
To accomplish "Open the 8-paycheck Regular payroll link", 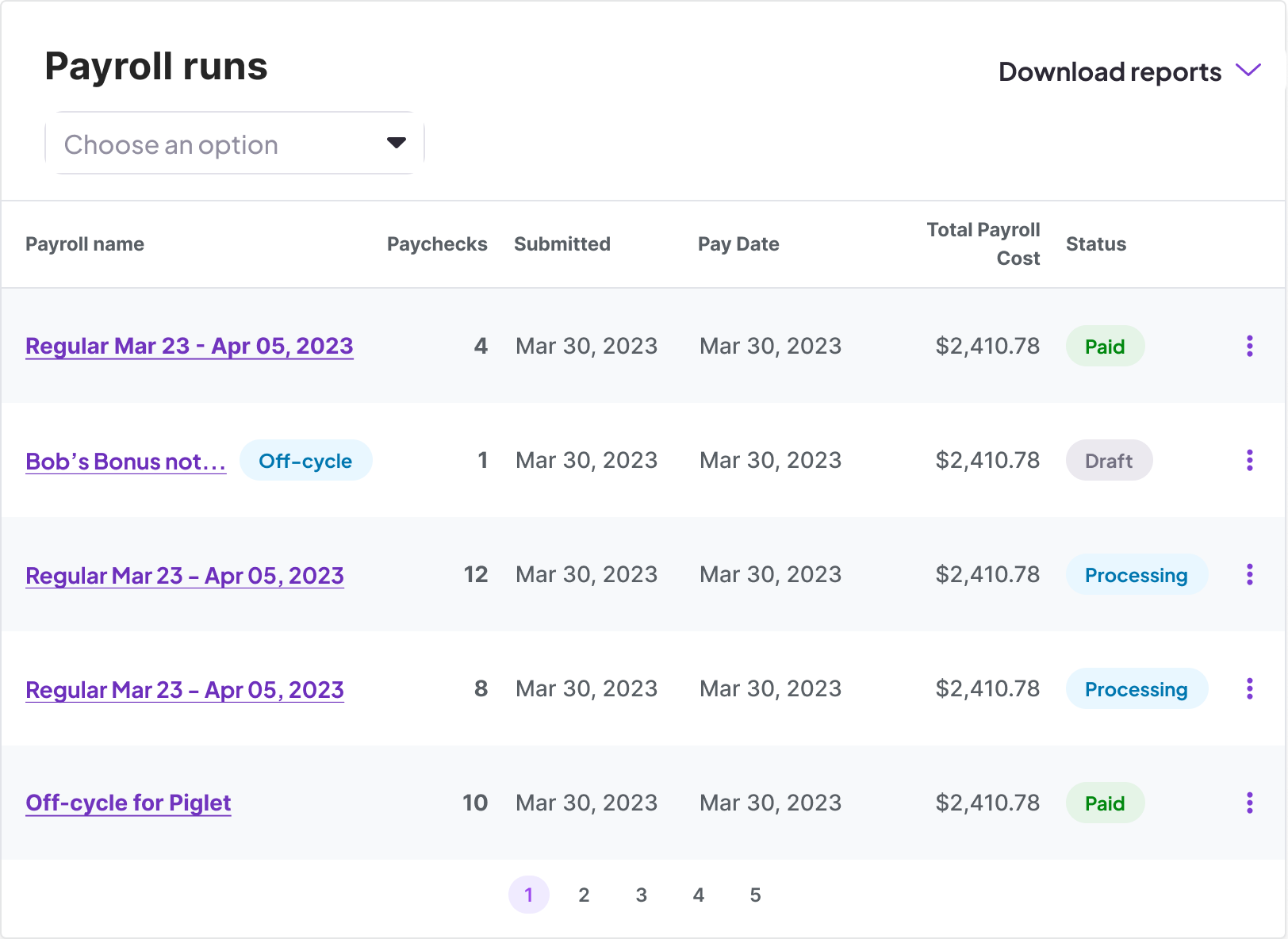I will coord(185,689).
